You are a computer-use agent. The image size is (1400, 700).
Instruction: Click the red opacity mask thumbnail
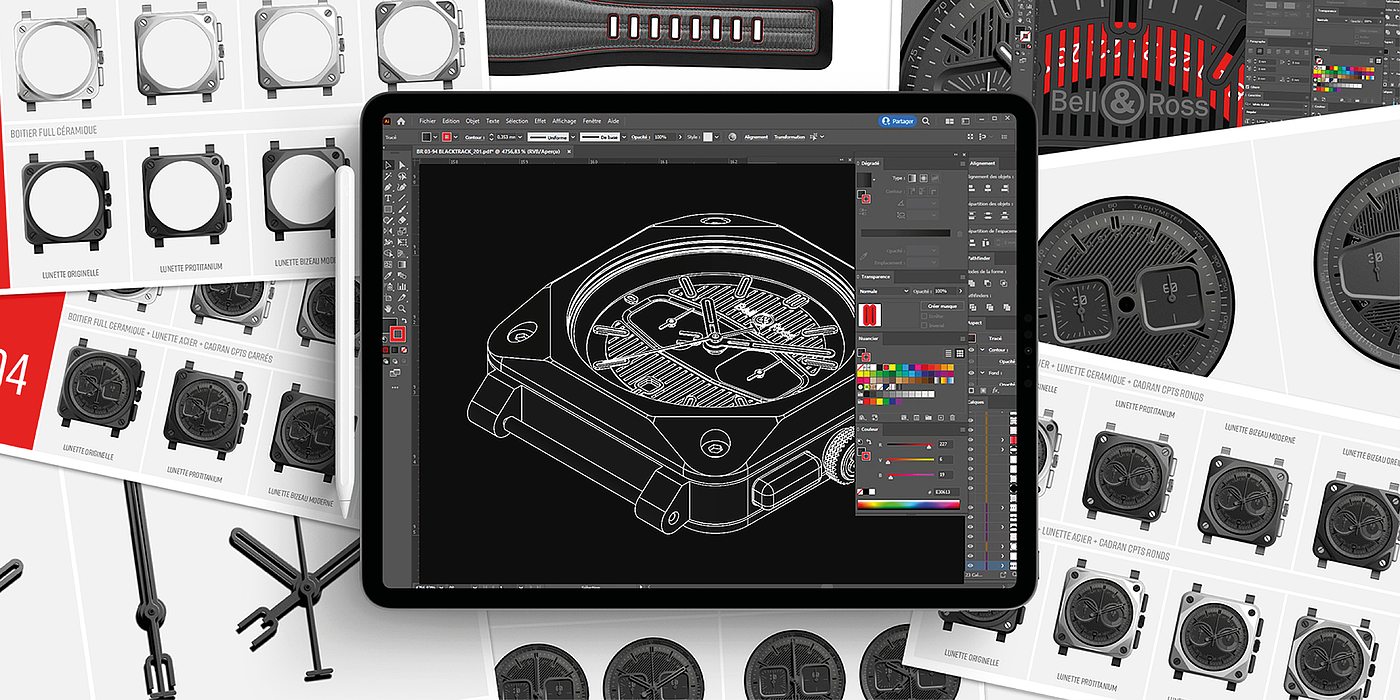(x=870, y=315)
